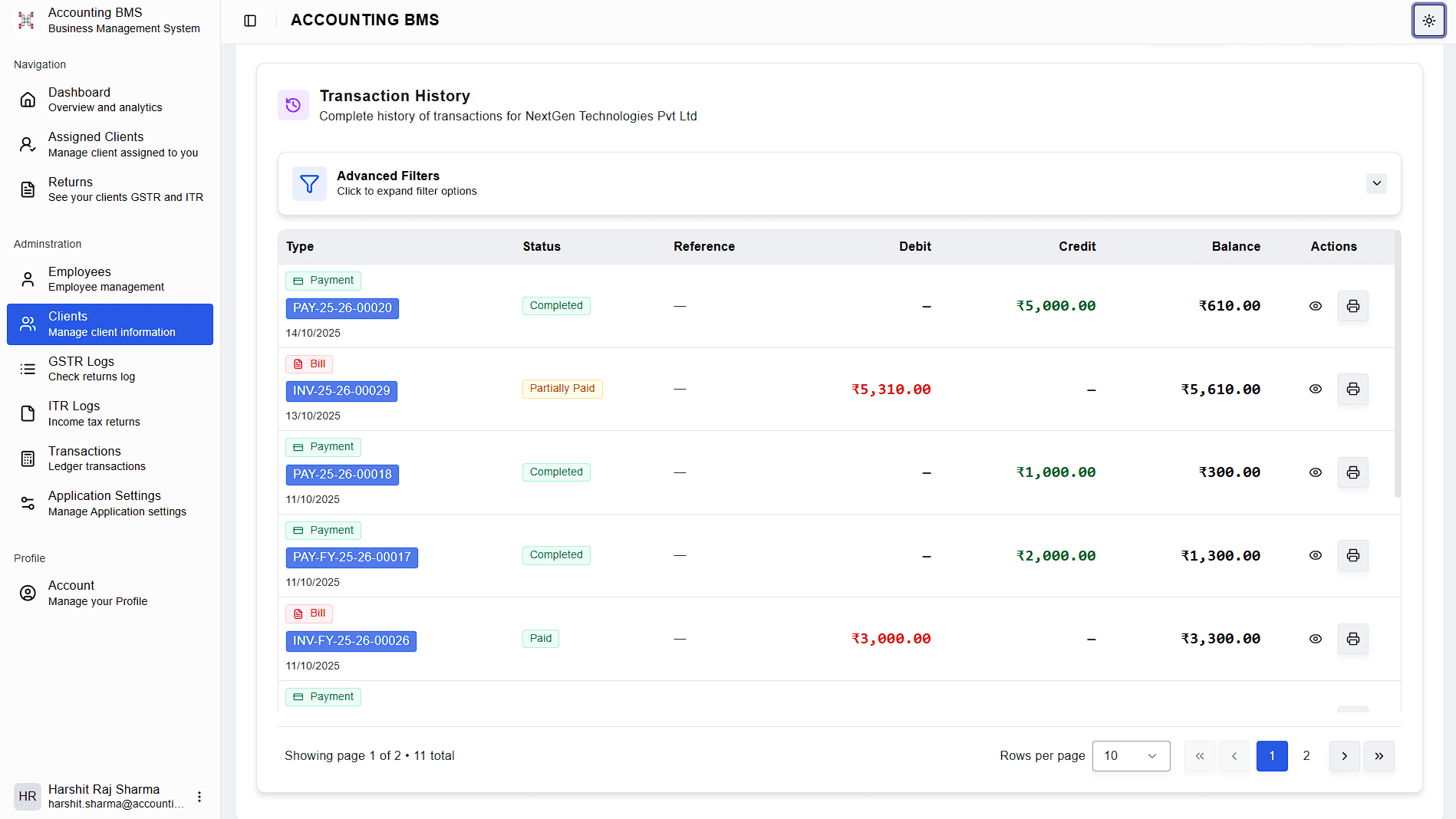Open user menu for Harshit Raj Sharma
This screenshot has width=1456, height=819.
click(x=199, y=797)
